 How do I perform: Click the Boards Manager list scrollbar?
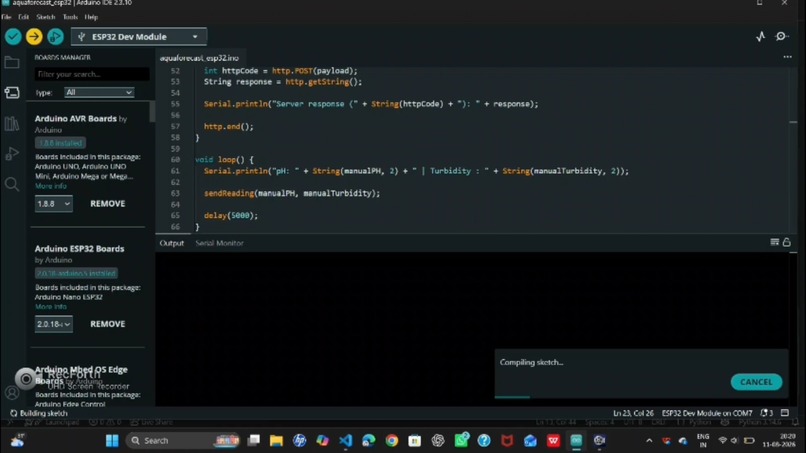(152, 112)
